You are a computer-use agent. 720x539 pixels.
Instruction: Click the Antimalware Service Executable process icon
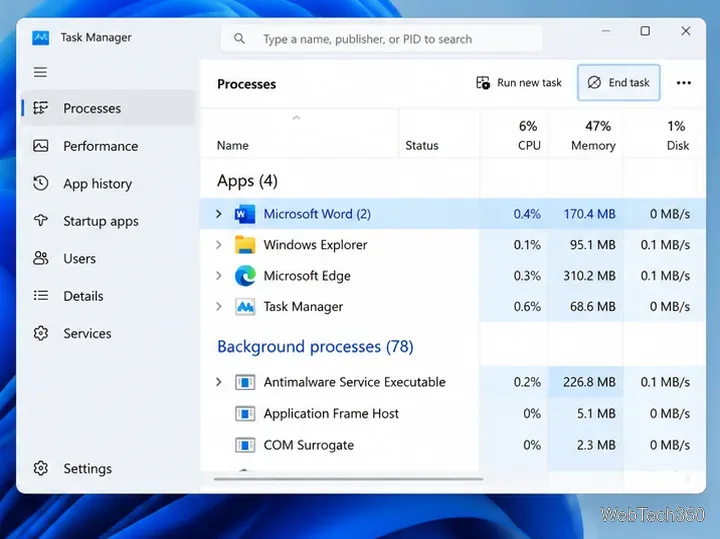tap(245, 382)
